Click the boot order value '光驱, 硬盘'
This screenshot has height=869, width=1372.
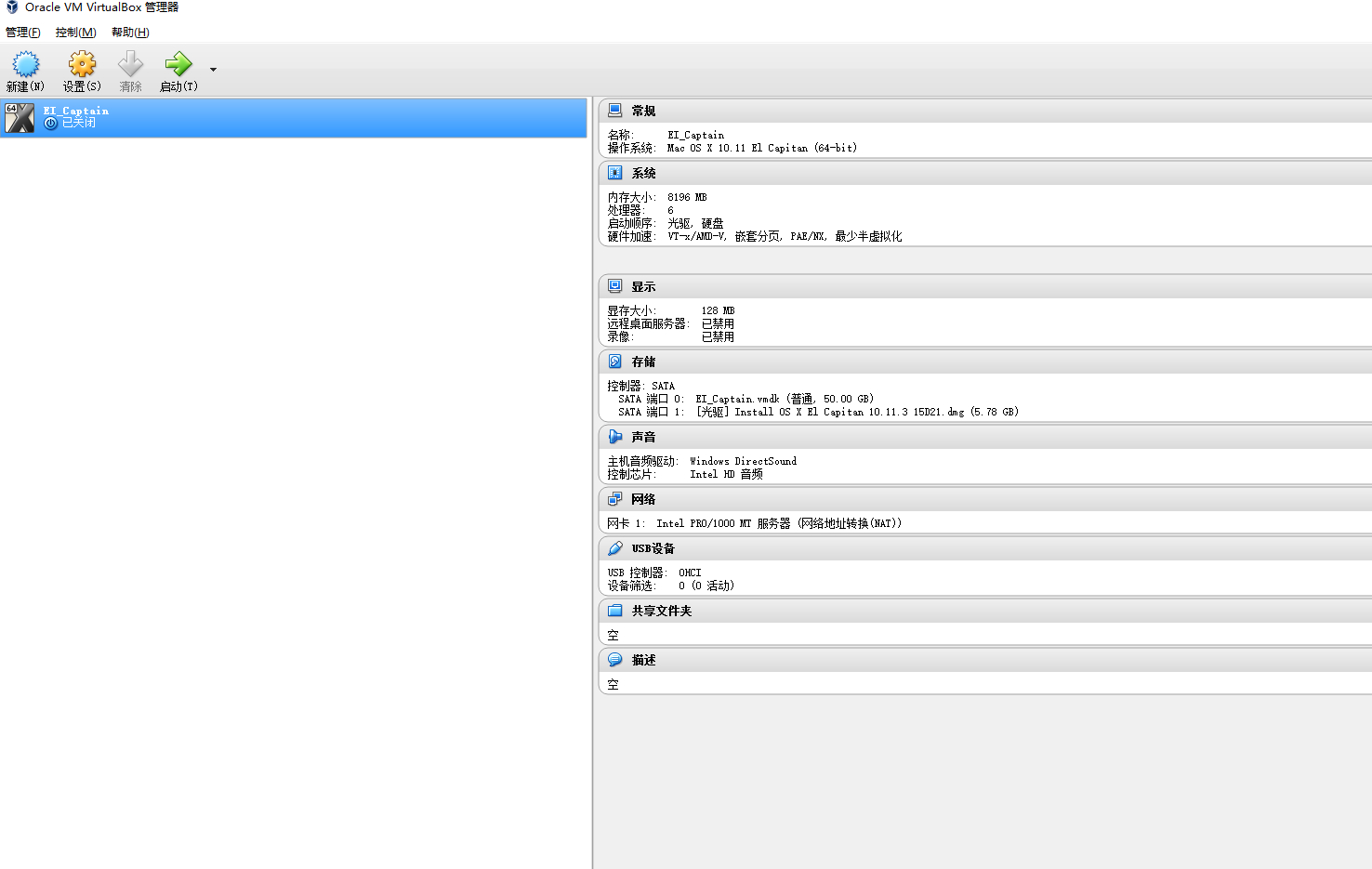point(695,223)
